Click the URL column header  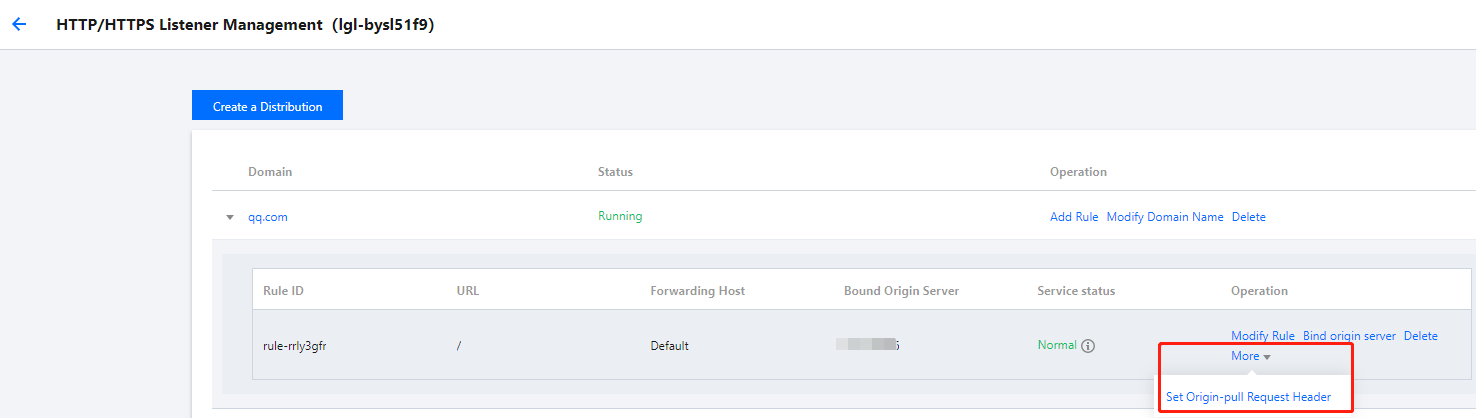pos(468,291)
